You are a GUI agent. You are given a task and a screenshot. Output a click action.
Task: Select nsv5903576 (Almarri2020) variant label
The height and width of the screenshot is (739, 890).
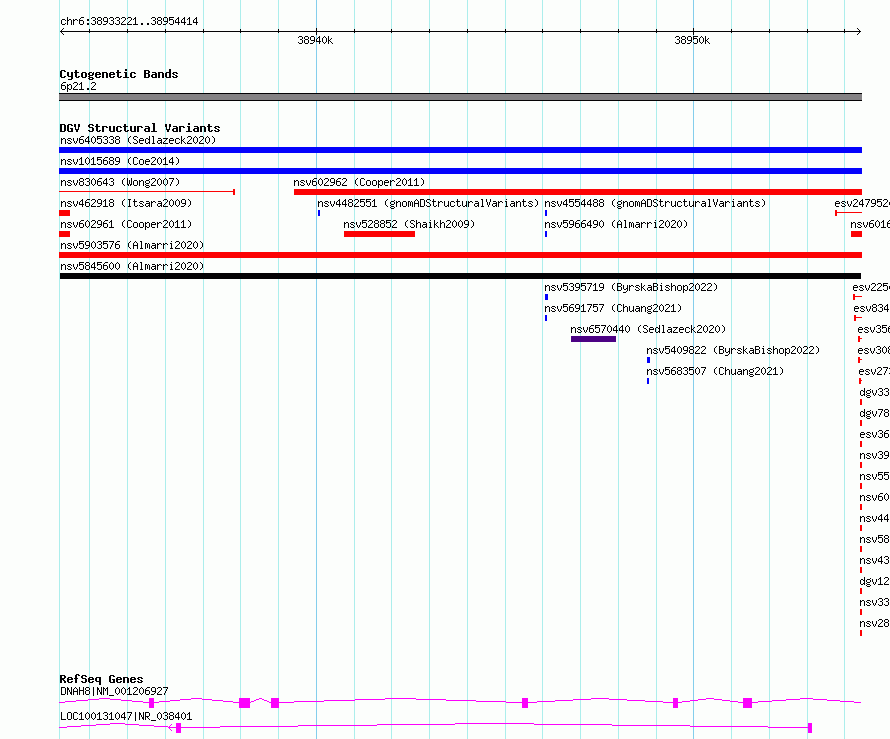132,245
